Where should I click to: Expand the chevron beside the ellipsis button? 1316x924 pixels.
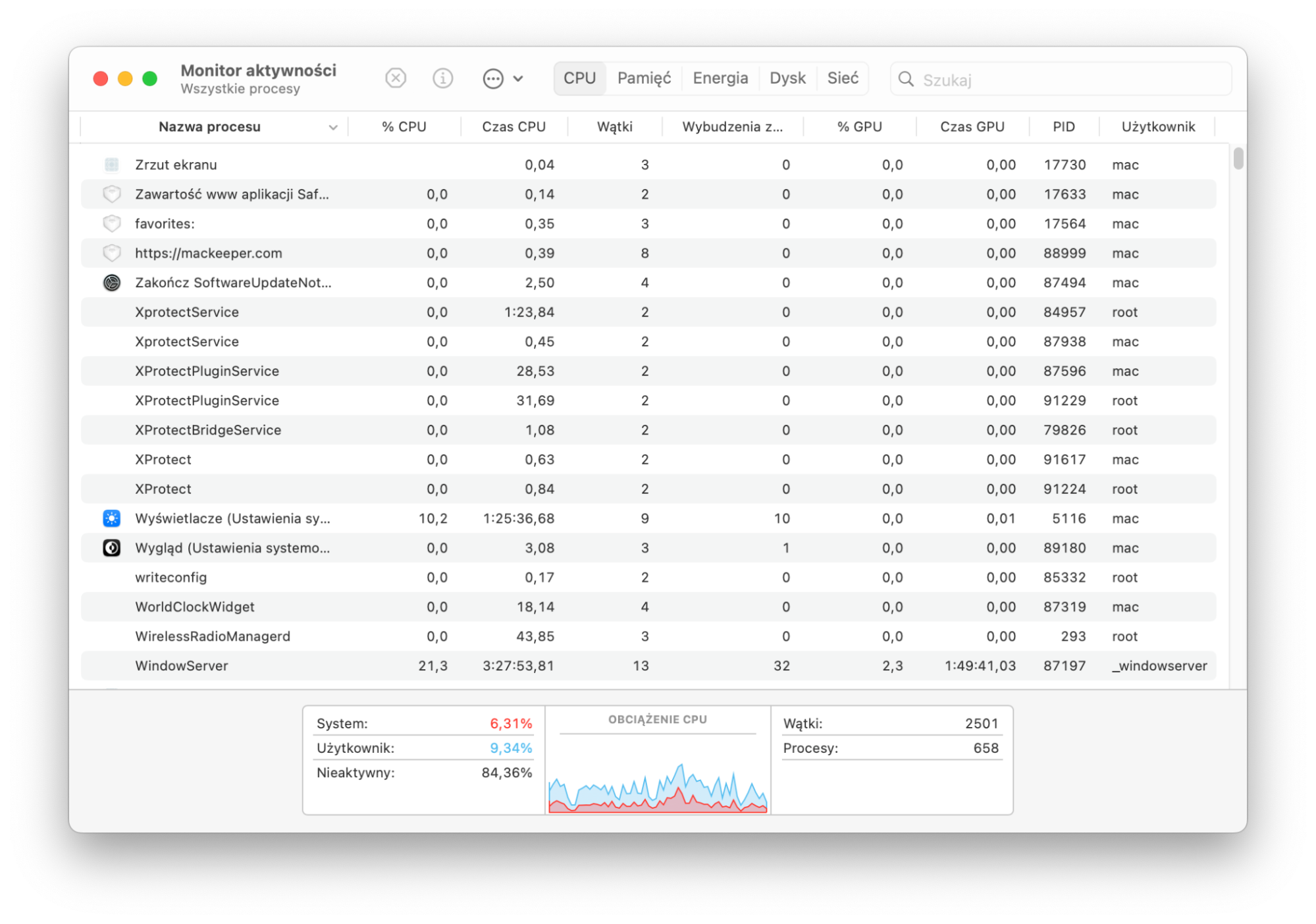point(518,78)
